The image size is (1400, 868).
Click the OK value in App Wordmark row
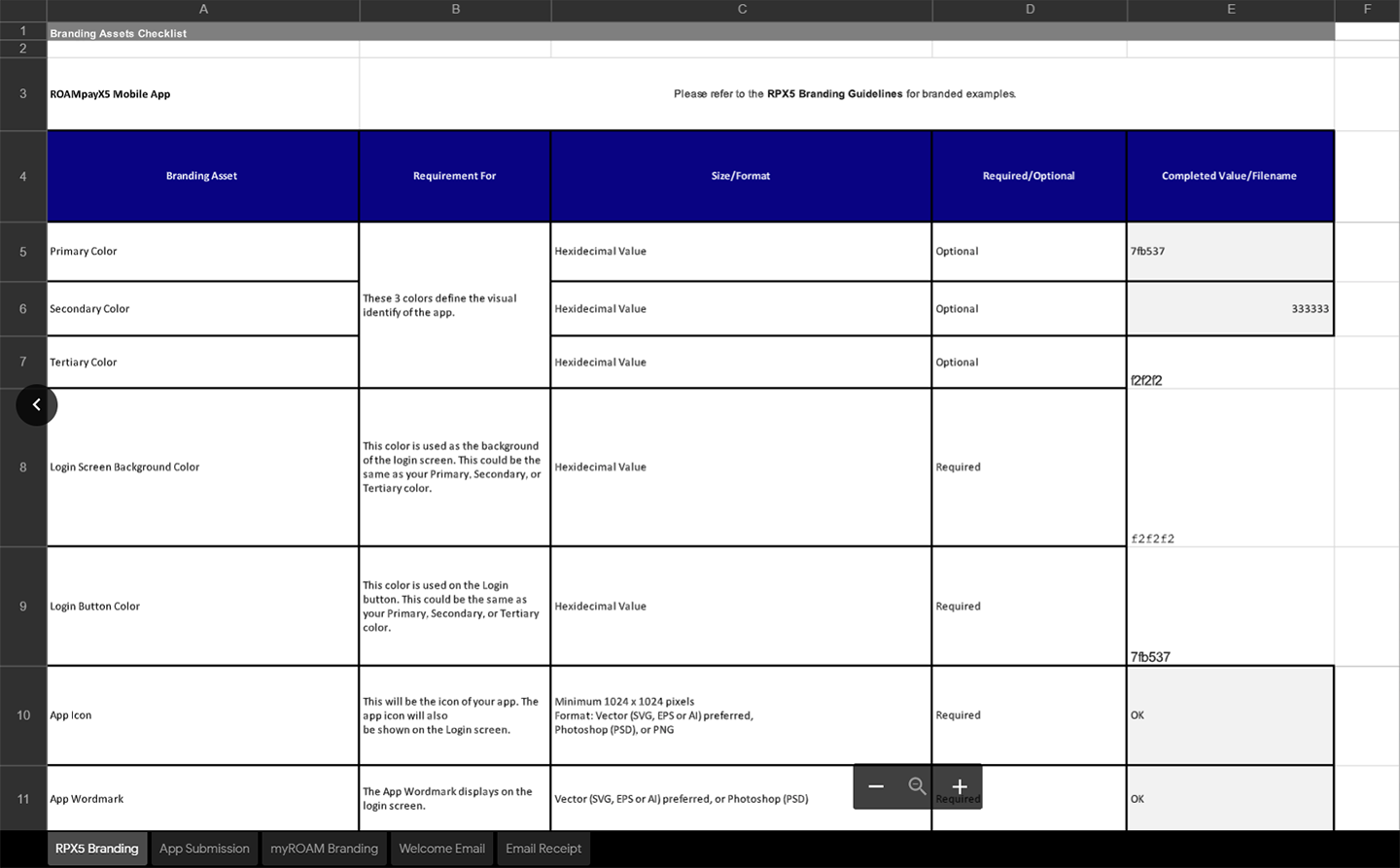coord(1230,799)
